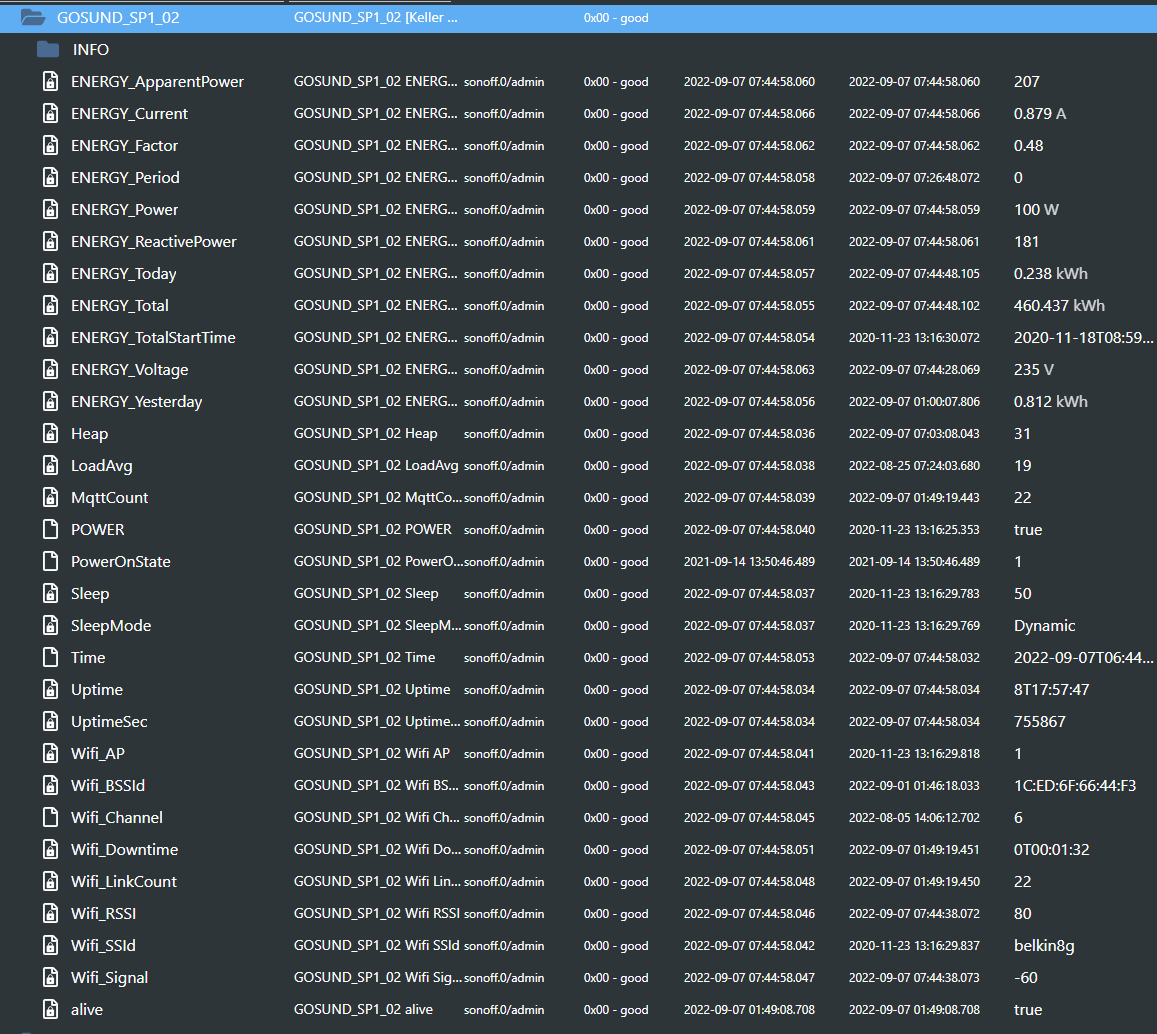Click the ENERGY_Power state file icon

tap(50, 210)
